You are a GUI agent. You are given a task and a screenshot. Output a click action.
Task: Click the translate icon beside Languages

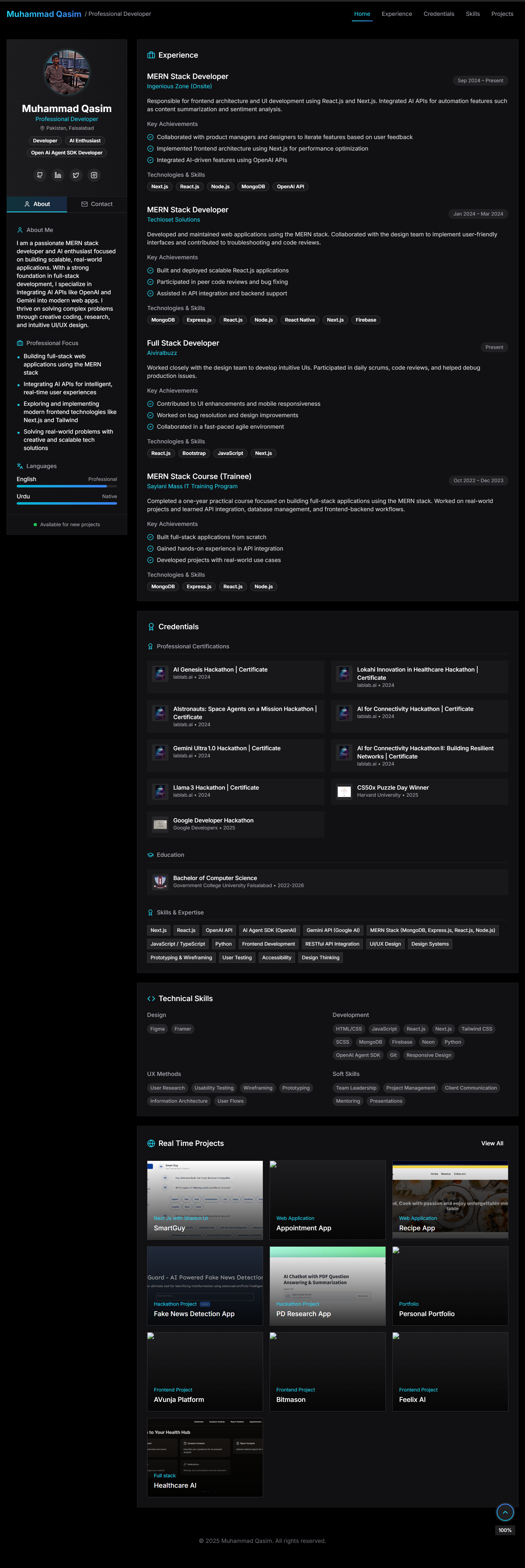[20, 466]
